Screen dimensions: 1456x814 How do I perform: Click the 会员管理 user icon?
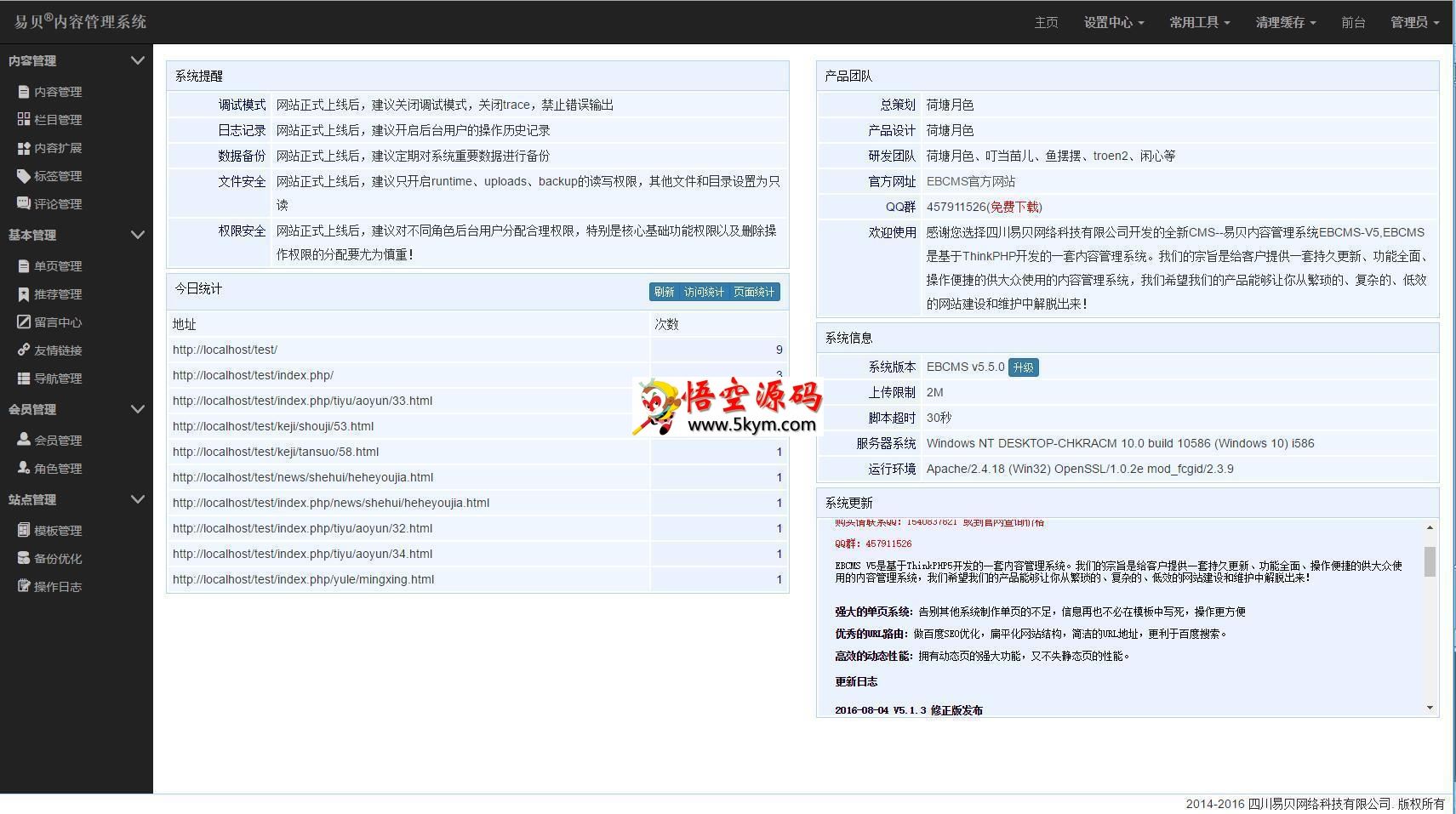coord(24,440)
